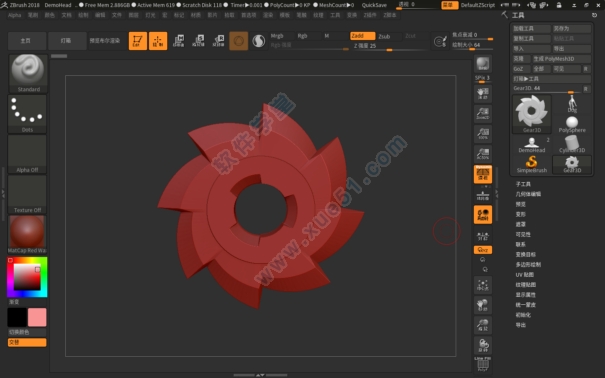The image size is (605, 378).
Task: Expand the UV 贴图 subpalette
Action: point(525,275)
